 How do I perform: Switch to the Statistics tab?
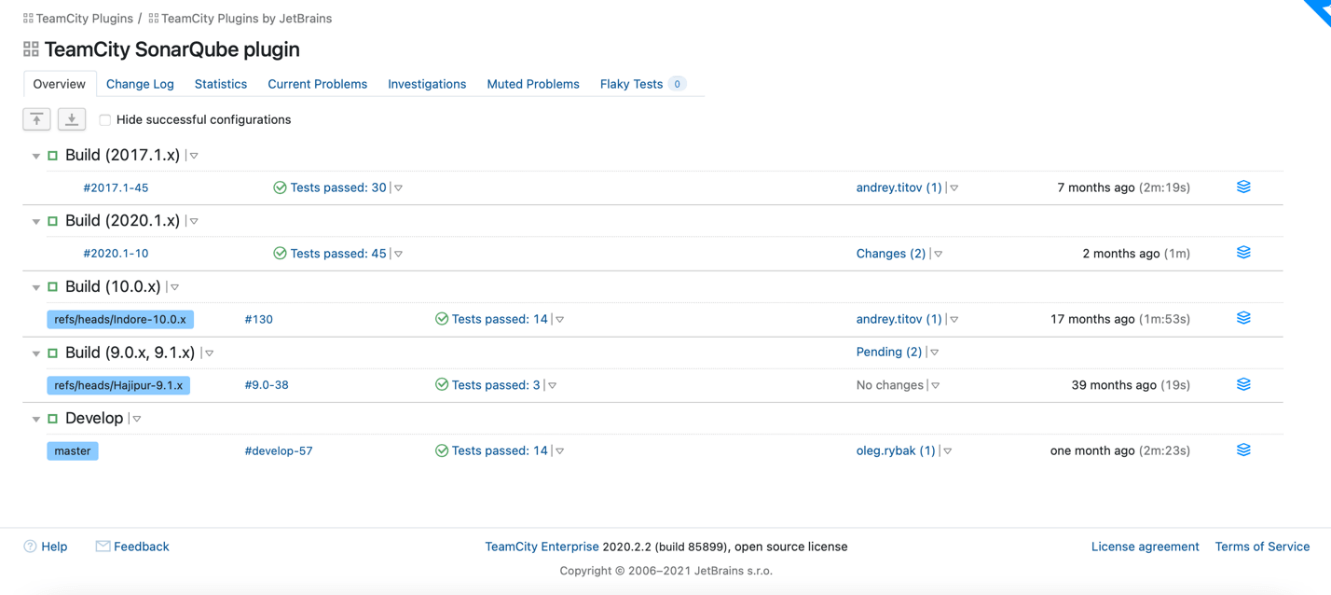coord(221,84)
